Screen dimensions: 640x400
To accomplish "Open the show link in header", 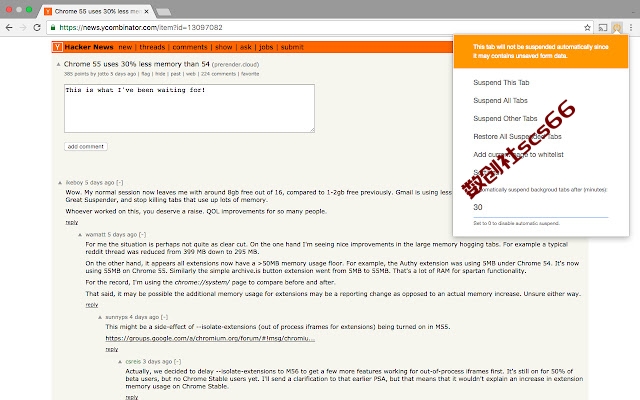I will (224, 47).
